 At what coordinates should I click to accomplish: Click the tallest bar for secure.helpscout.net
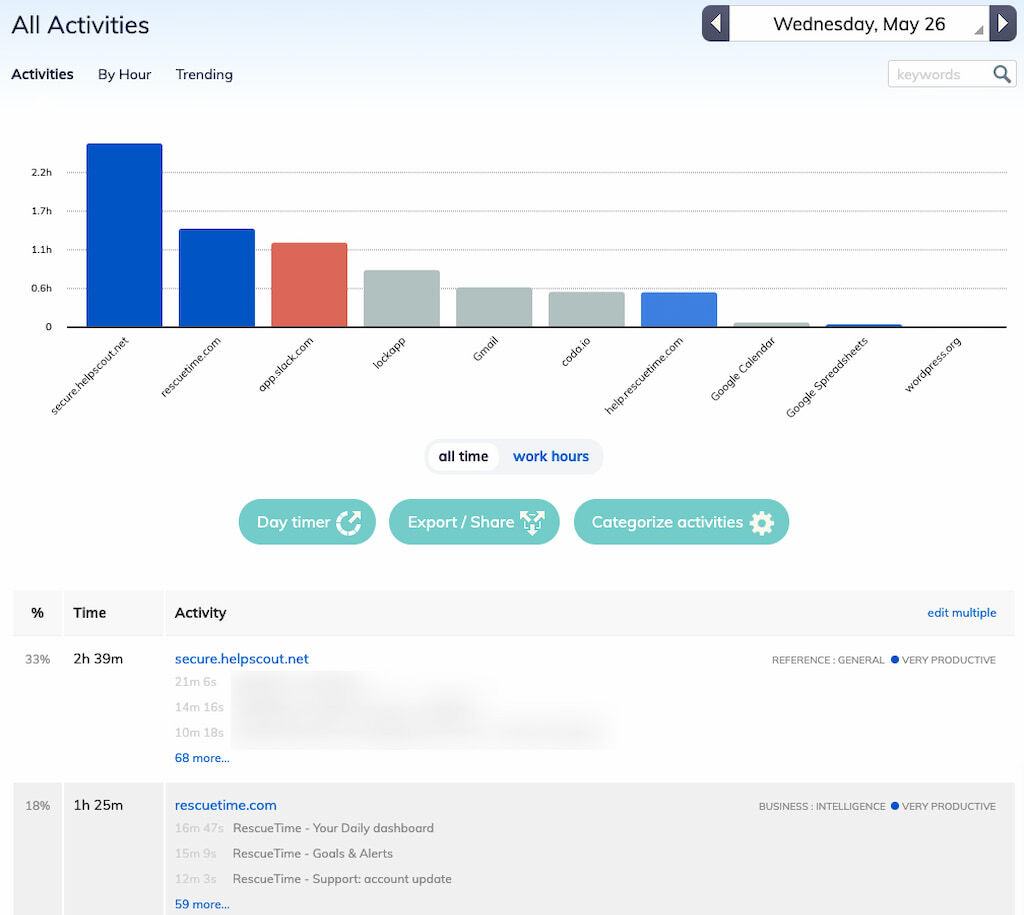[123, 235]
